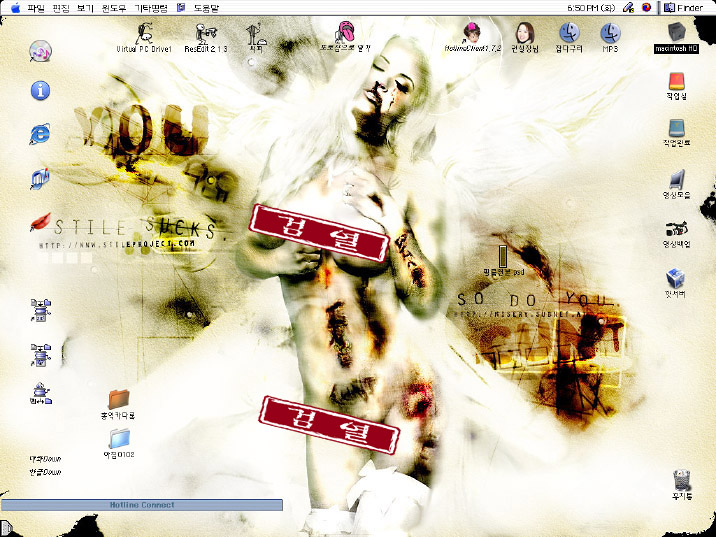Open the 도움말 (Help) menu

tap(207, 7)
